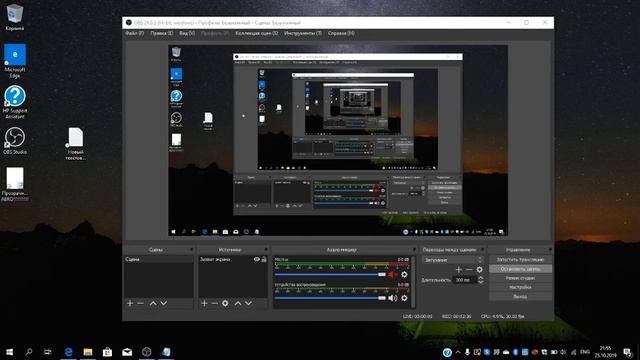
Task: Open the Recycle Bin desktop icon
Action: pyautogui.click(x=15, y=17)
